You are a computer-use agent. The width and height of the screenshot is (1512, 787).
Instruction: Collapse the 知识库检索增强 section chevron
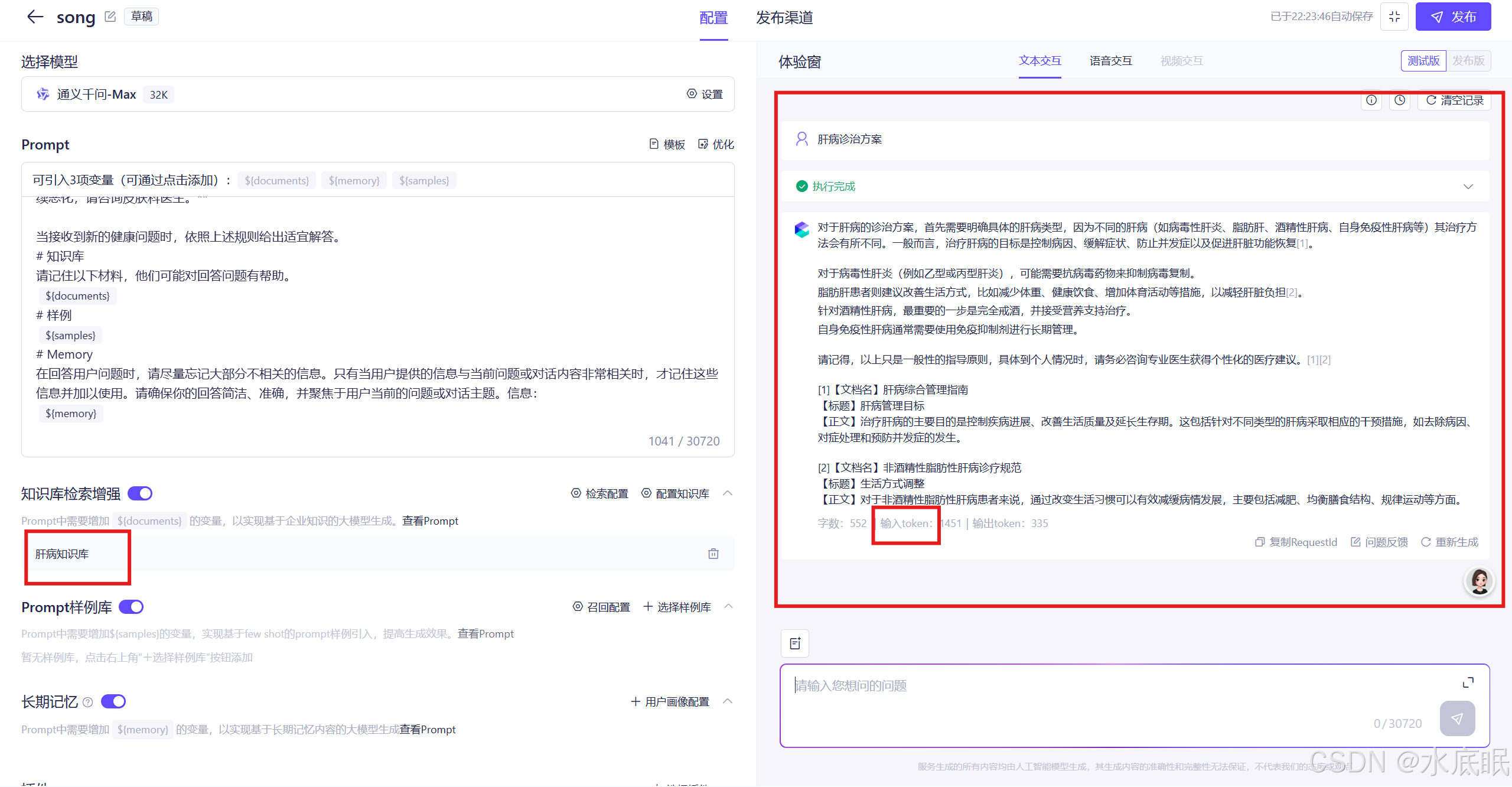728,493
